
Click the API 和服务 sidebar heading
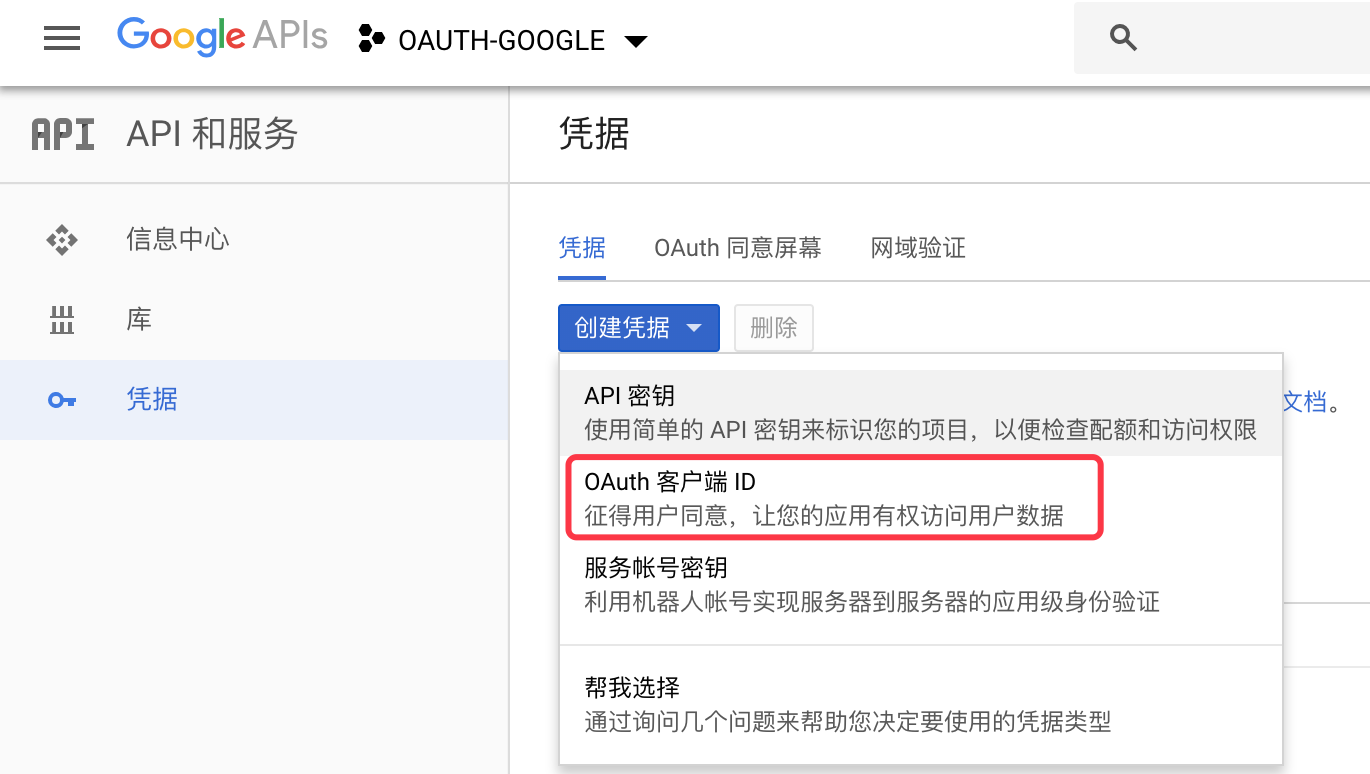pos(212,134)
